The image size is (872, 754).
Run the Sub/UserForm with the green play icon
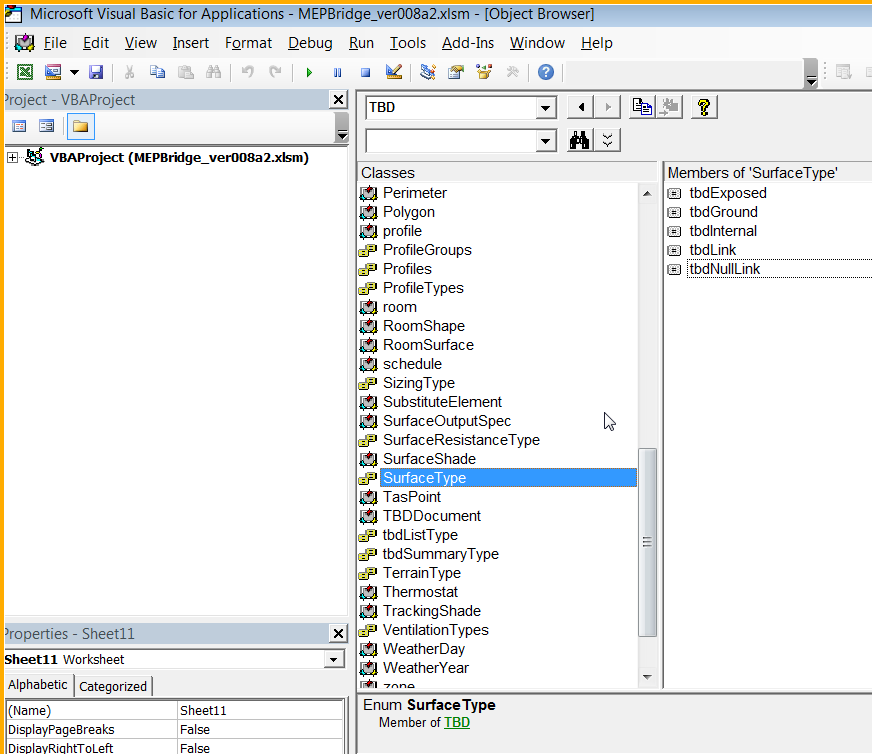click(x=309, y=71)
